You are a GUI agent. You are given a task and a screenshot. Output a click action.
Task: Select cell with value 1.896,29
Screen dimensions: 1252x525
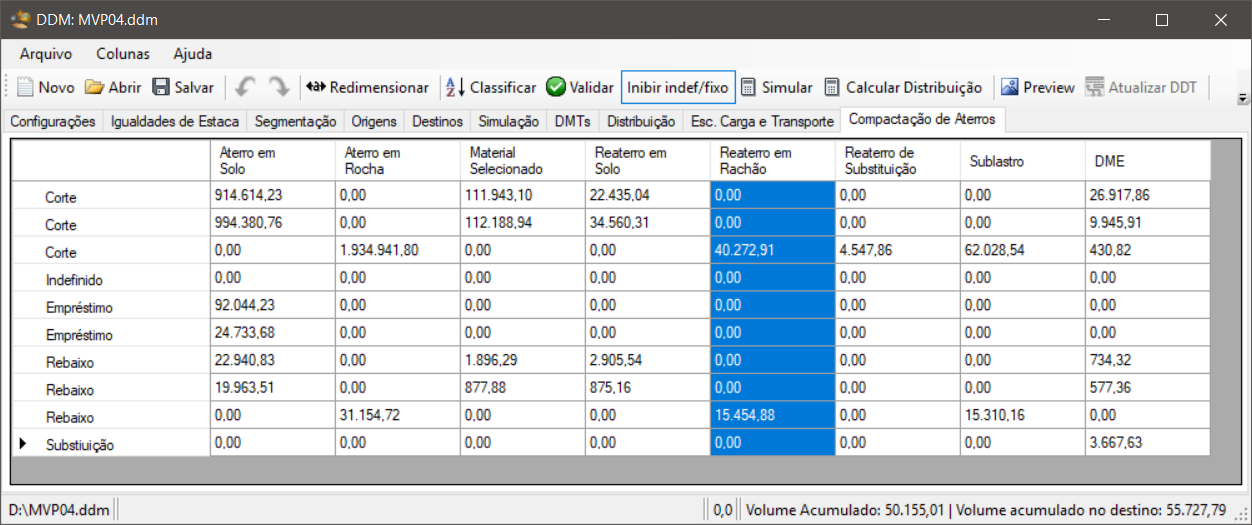coord(522,360)
